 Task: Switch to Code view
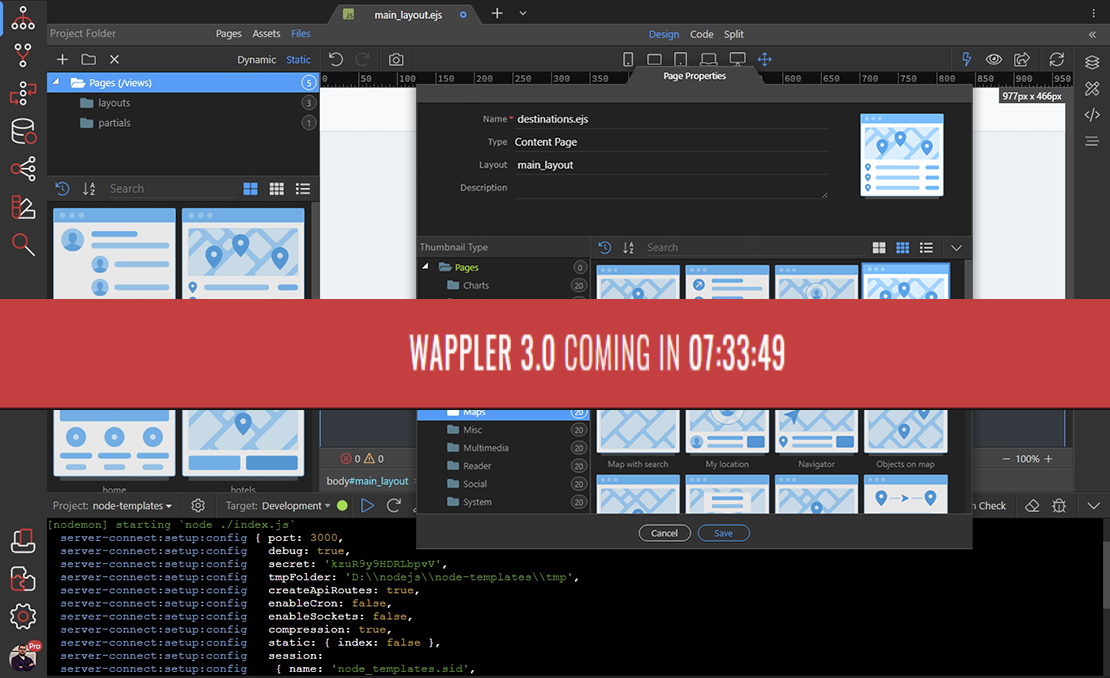[702, 34]
